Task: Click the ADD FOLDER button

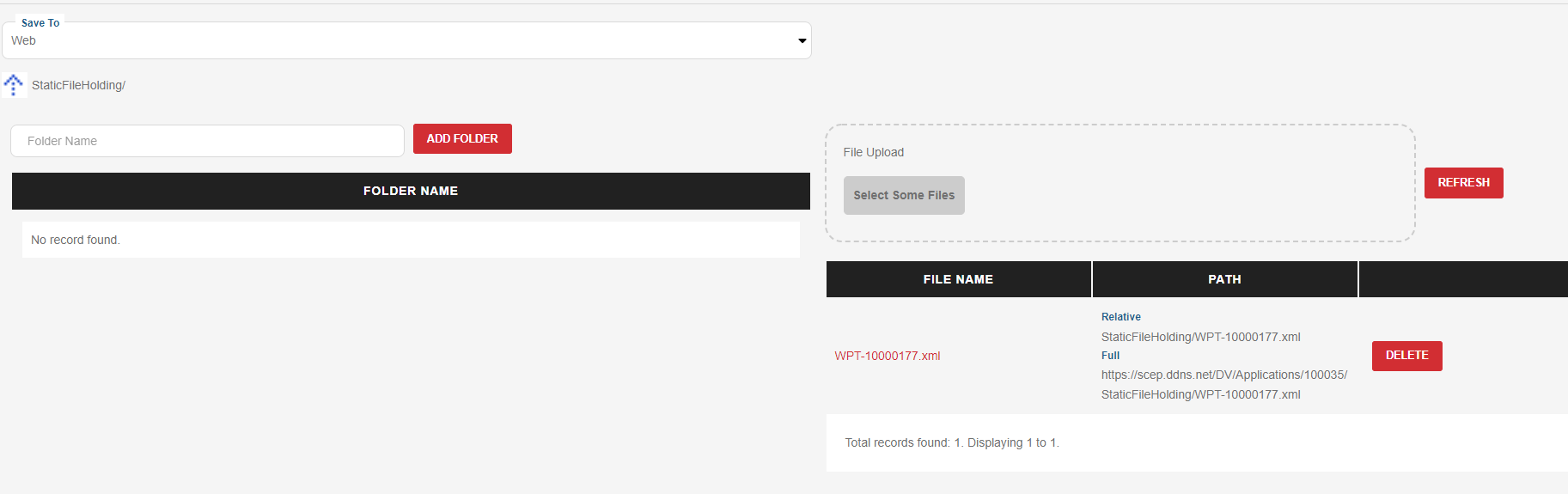Action: point(462,138)
